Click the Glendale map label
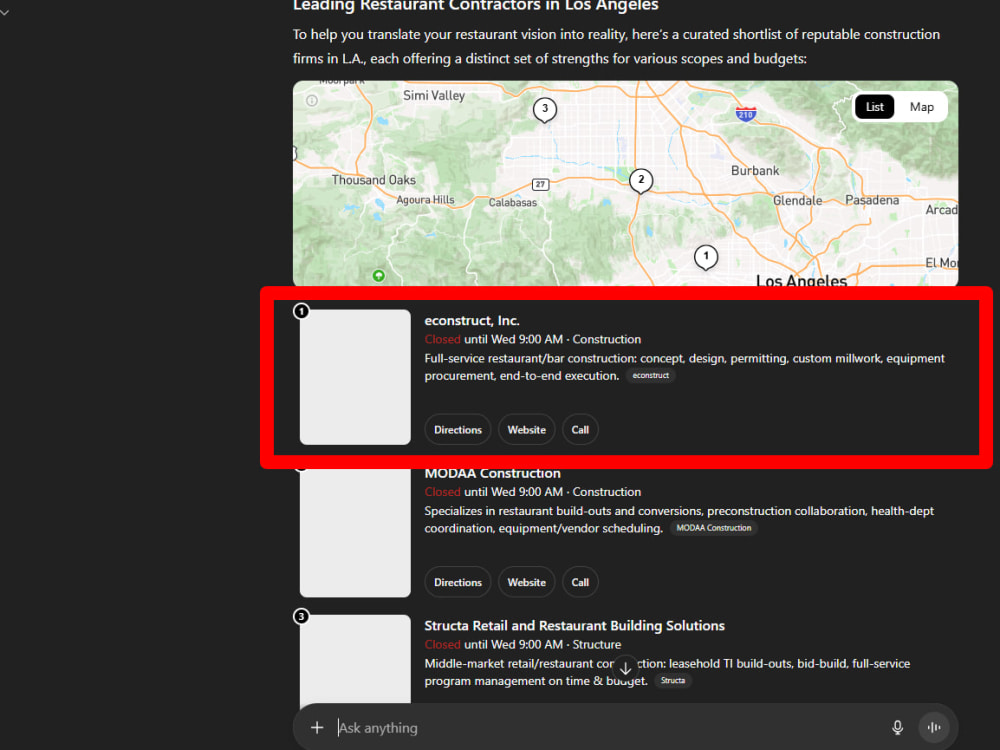 coord(797,200)
